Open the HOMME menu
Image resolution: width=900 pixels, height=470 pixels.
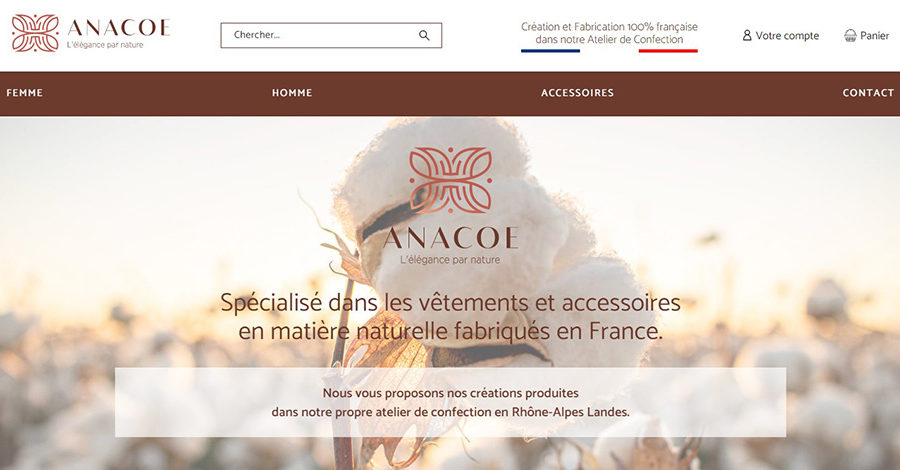pyautogui.click(x=292, y=93)
